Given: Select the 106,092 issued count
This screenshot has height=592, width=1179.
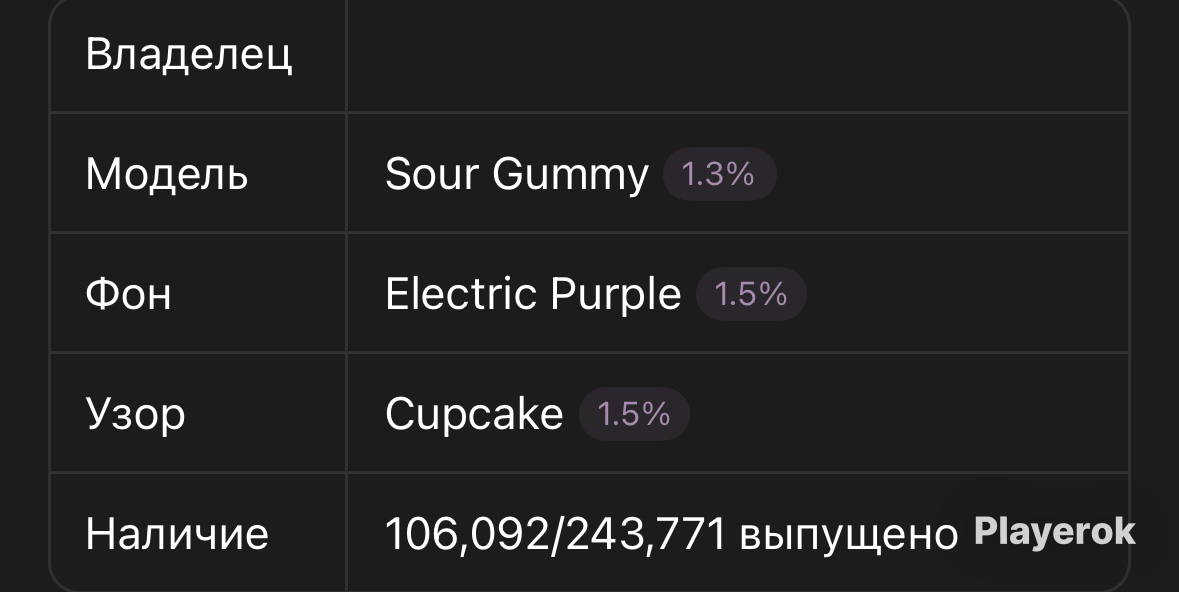Looking at the screenshot, I should (x=467, y=534).
